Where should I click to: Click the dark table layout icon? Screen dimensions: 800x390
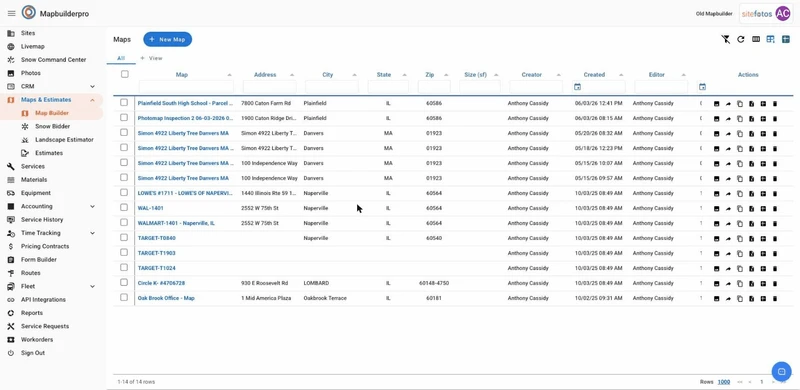786,39
